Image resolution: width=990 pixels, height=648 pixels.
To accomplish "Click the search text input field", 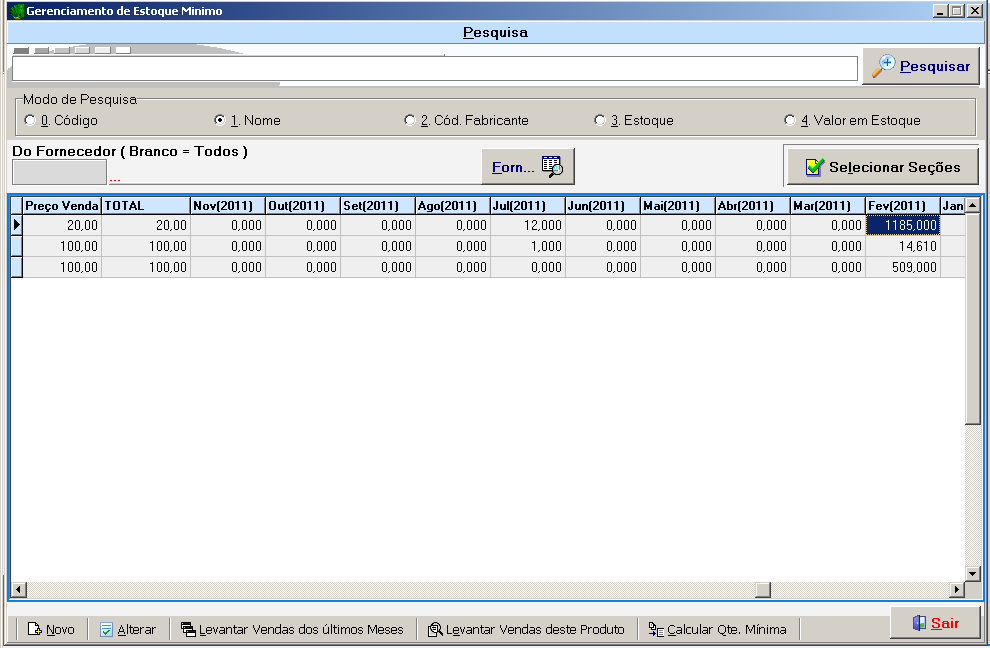I will point(434,68).
